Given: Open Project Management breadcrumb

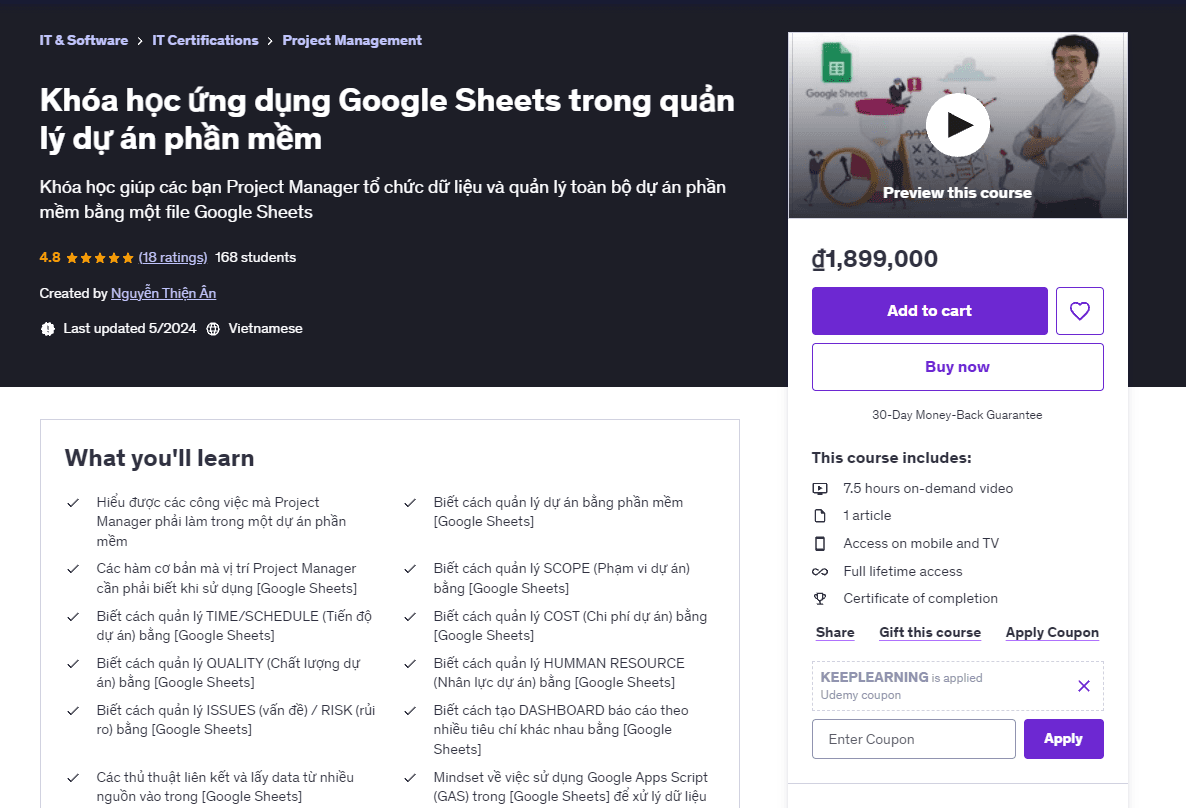Looking at the screenshot, I should coord(352,40).
